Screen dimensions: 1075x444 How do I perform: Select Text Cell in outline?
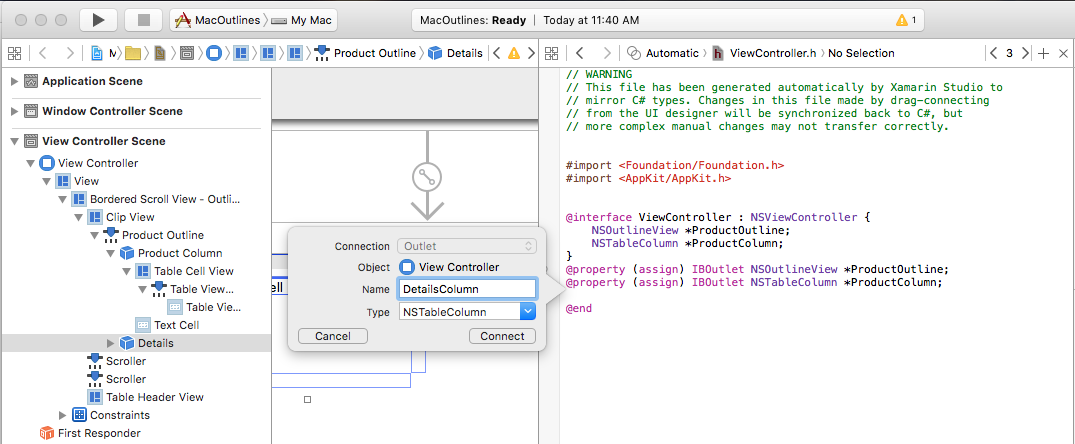[x=176, y=325]
